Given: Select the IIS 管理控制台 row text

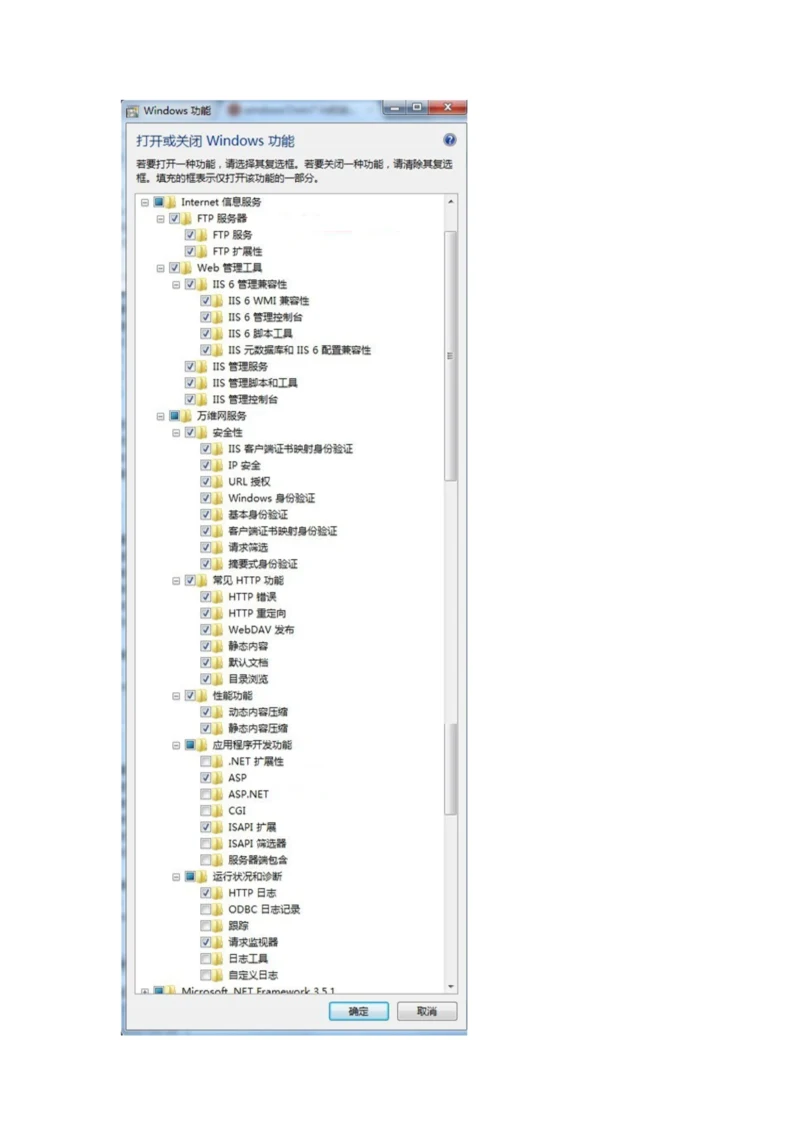Looking at the screenshot, I should 245,400.
